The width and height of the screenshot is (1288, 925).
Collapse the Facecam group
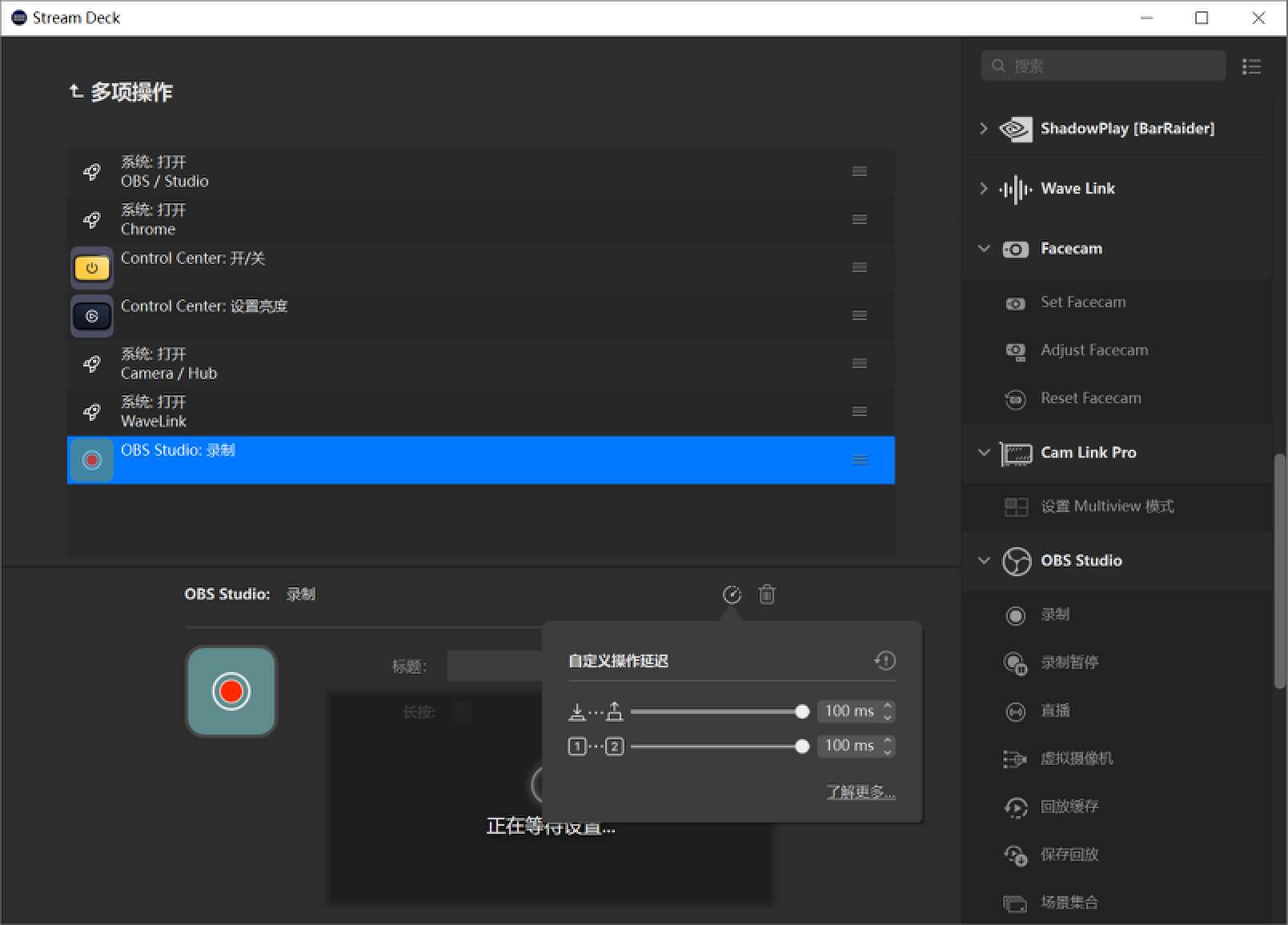click(984, 249)
